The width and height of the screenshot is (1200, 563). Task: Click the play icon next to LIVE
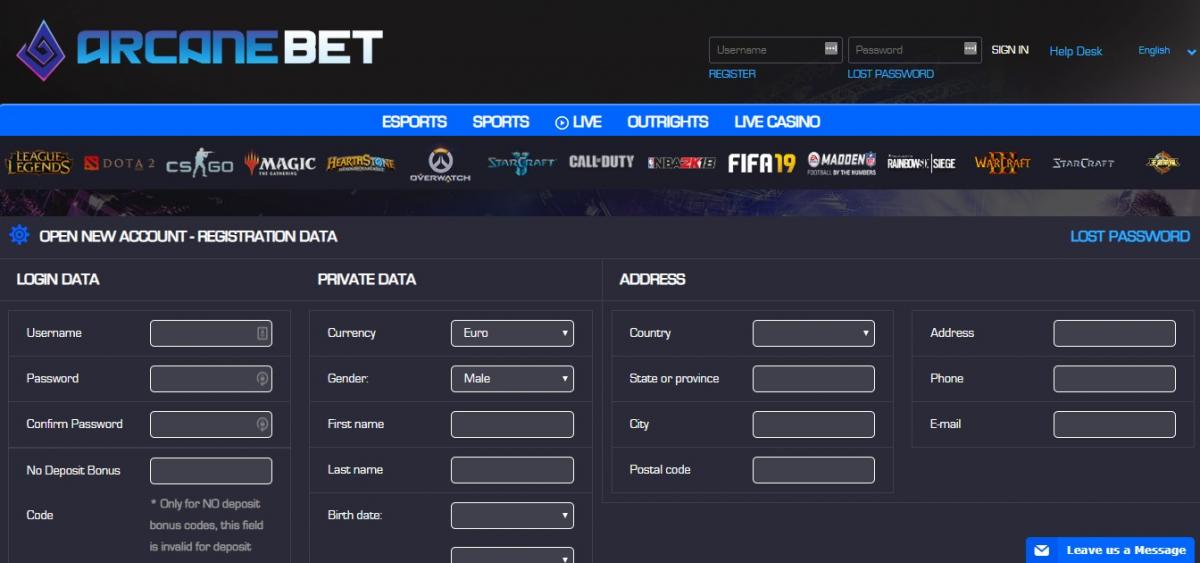tap(561, 122)
